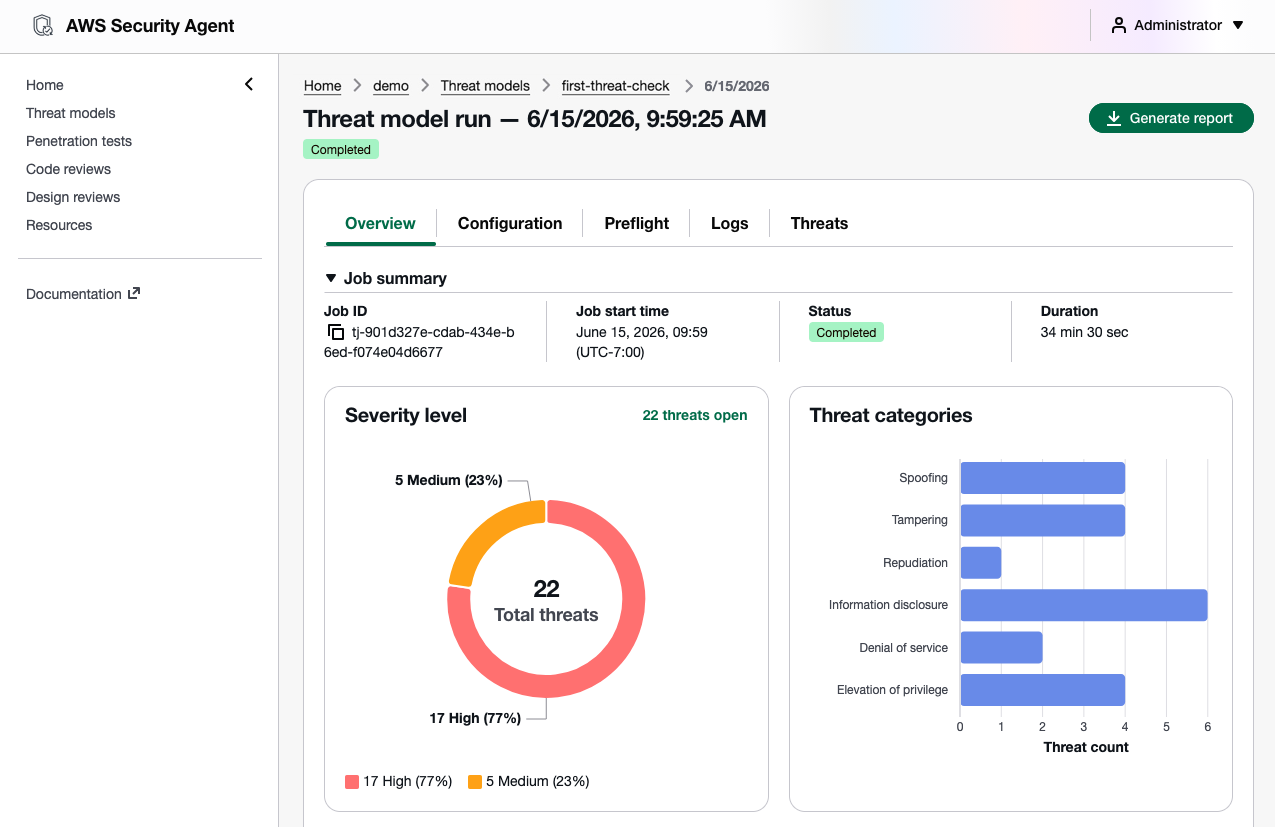The height and width of the screenshot is (827, 1275).
Task: Click the Completed badge under the title
Action: click(341, 150)
